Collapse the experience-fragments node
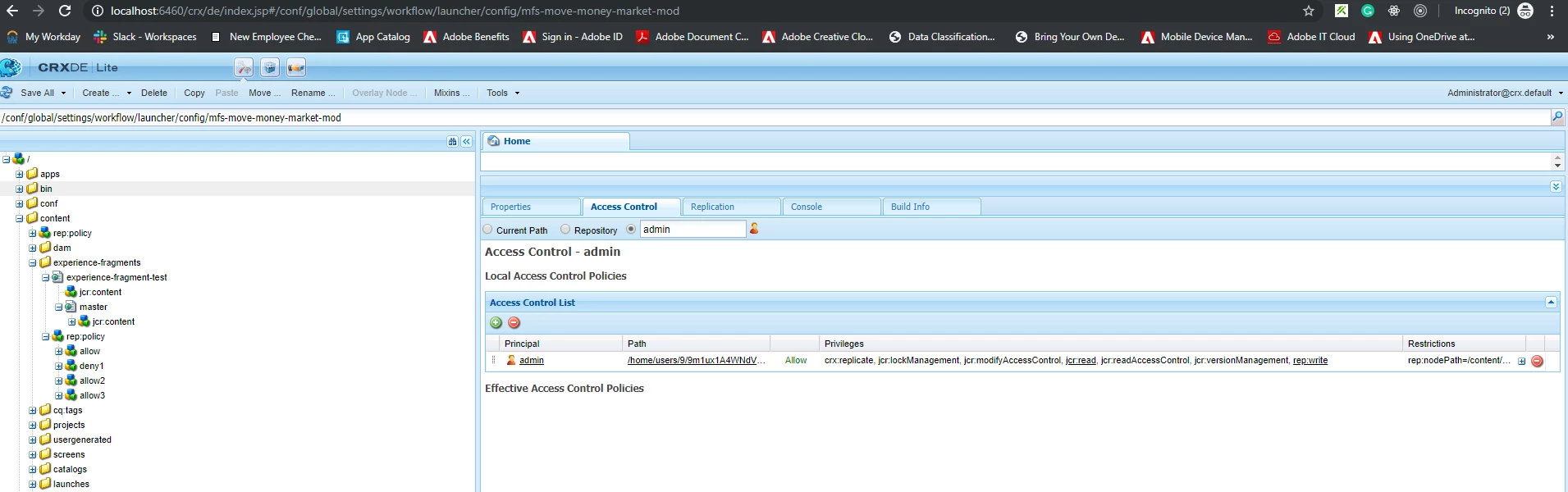 coord(33,262)
